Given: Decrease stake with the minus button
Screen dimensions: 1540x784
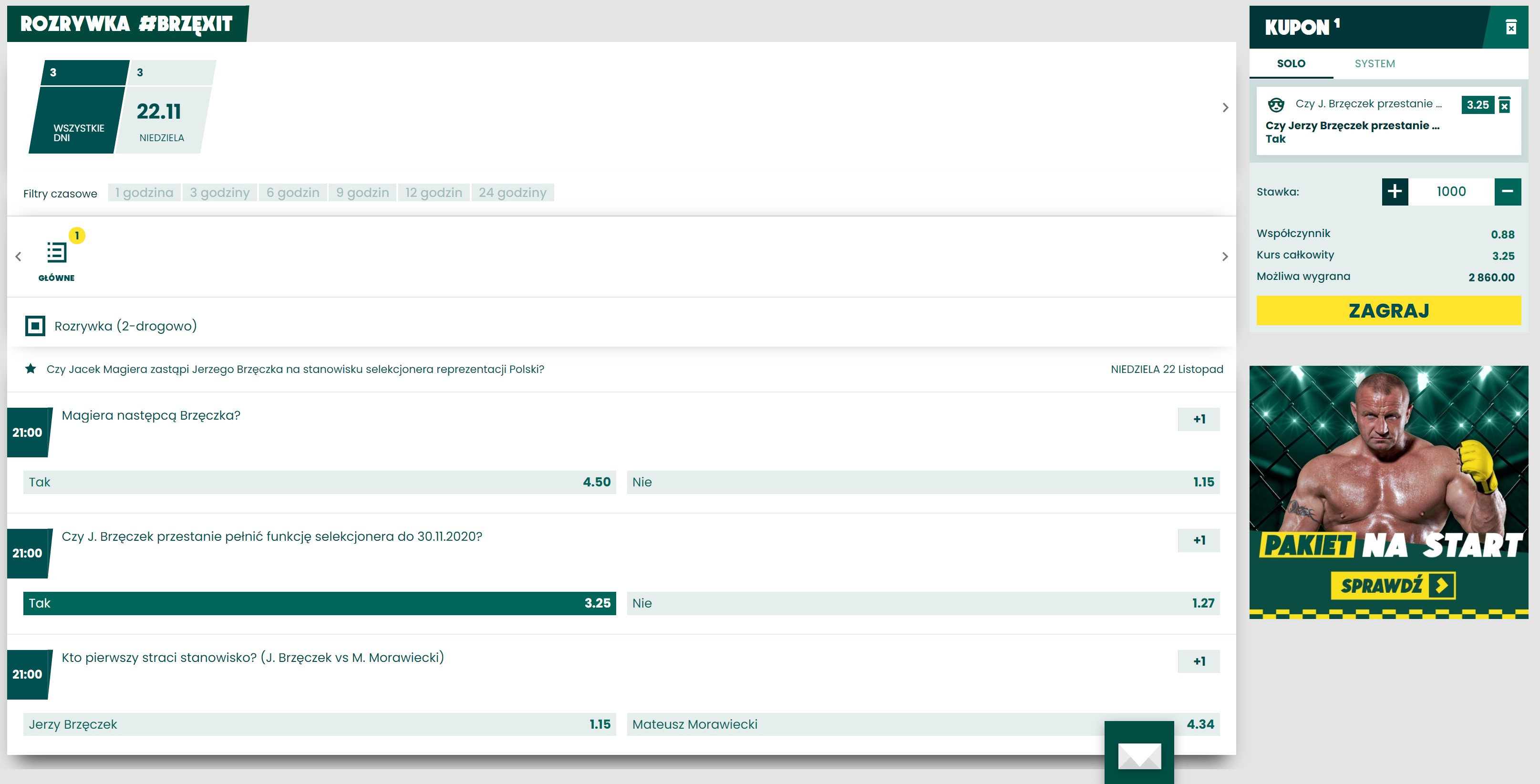Looking at the screenshot, I should pyautogui.click(x=1507, y=191).
